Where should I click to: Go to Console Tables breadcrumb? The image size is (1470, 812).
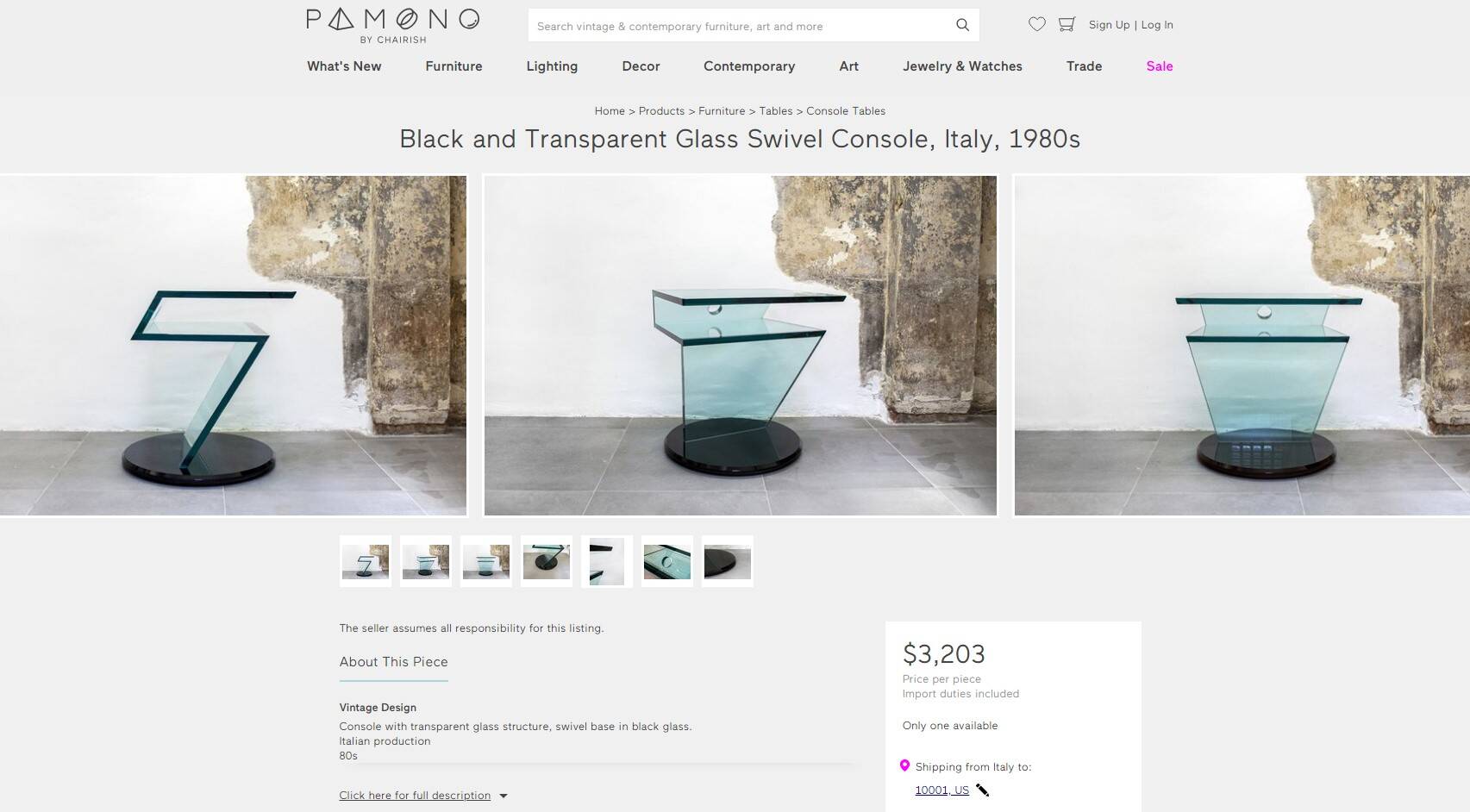pos(846,110)
